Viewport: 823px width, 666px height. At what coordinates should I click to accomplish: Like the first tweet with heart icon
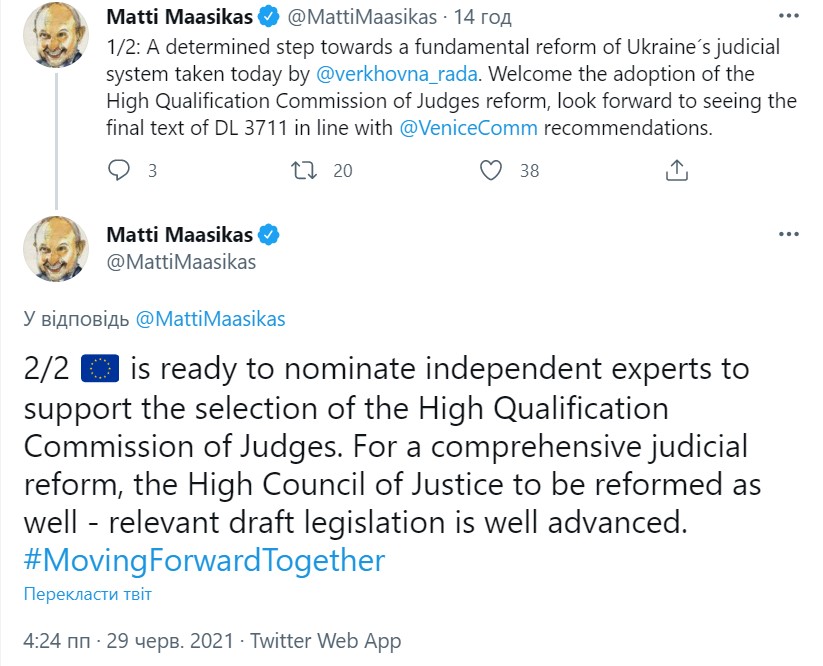pos(491,170)
